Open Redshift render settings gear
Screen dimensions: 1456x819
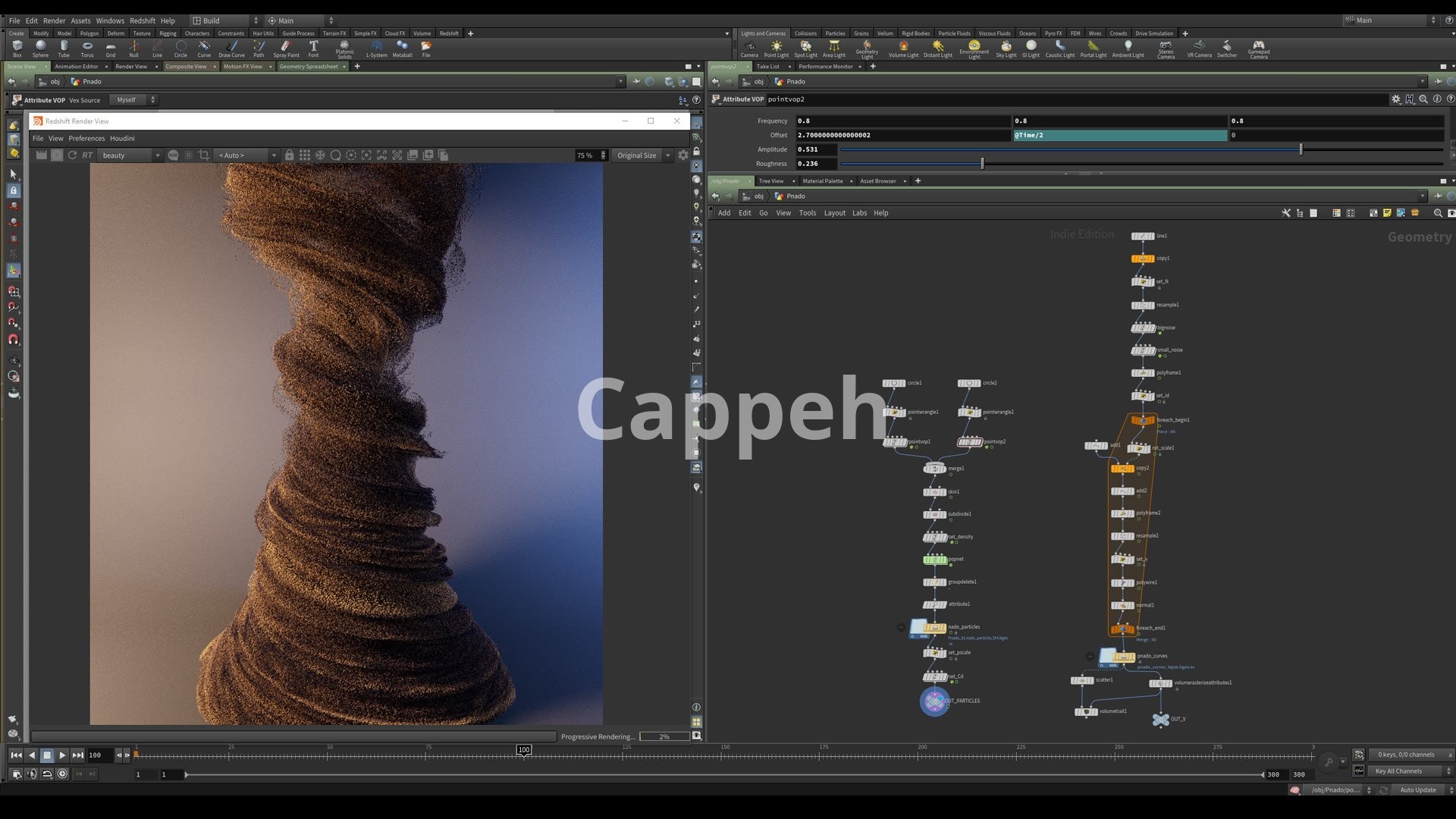point(683,155)
